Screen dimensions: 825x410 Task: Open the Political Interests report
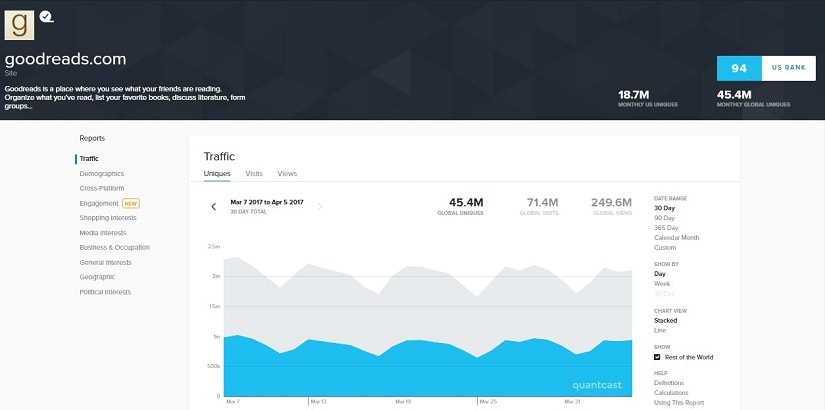(105, 292)
